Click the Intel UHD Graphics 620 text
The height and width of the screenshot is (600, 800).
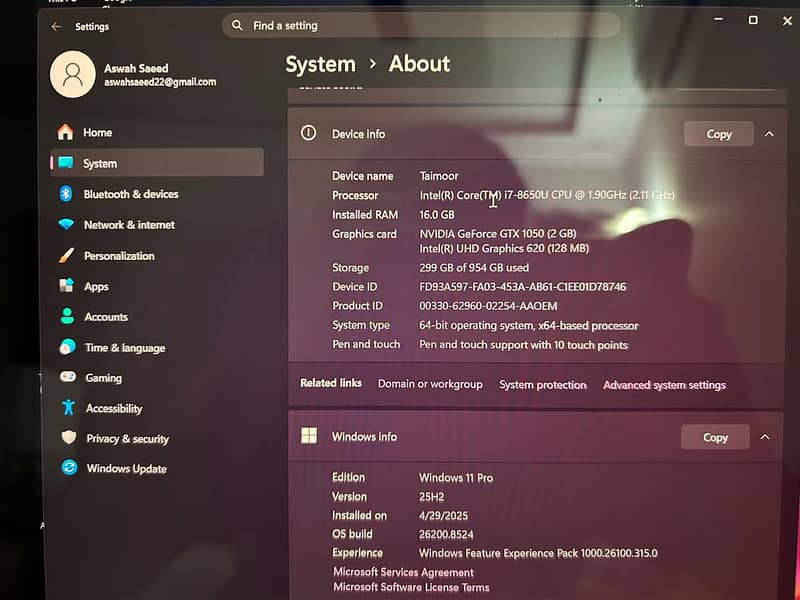504,248
